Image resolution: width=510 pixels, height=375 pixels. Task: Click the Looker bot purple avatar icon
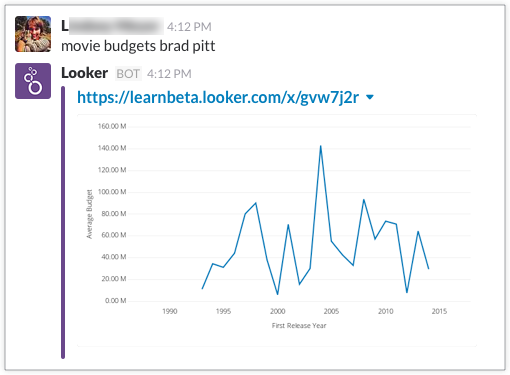pyautogui.click(x=33, y=81)
